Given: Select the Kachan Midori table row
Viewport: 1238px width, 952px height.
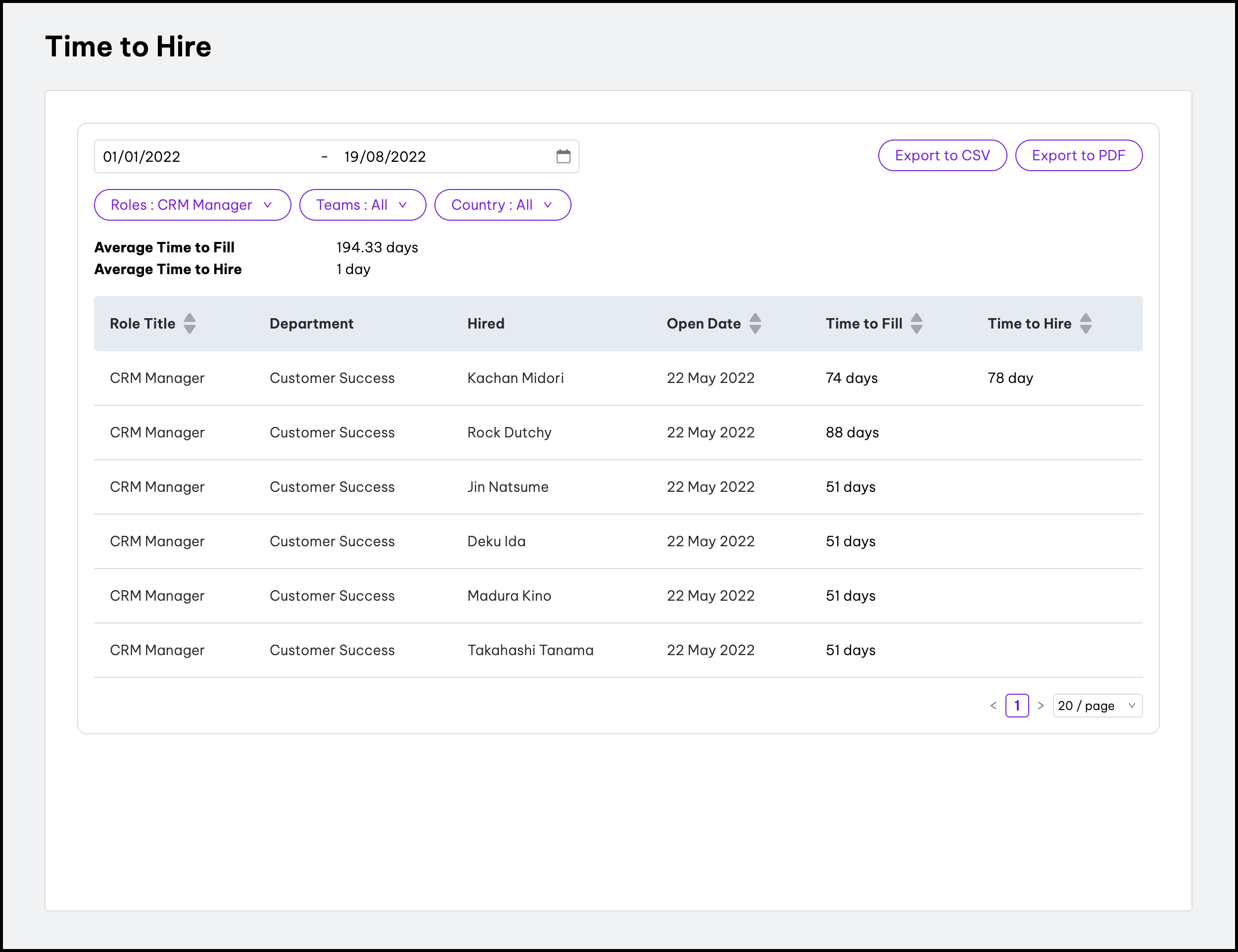Looking at the screenshot, I should click(x=515, y=378).
